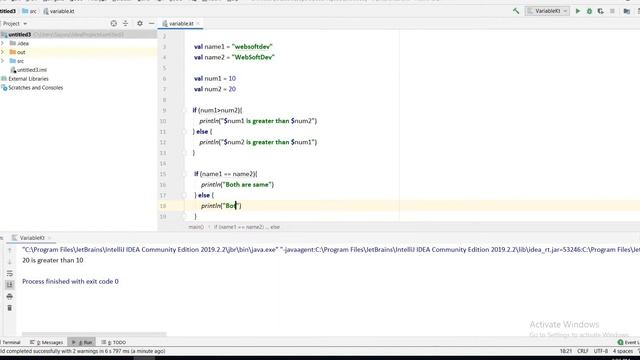Open Project panel gear settings
This screenshot has width=640, height=360.
[x=140, y=24]
